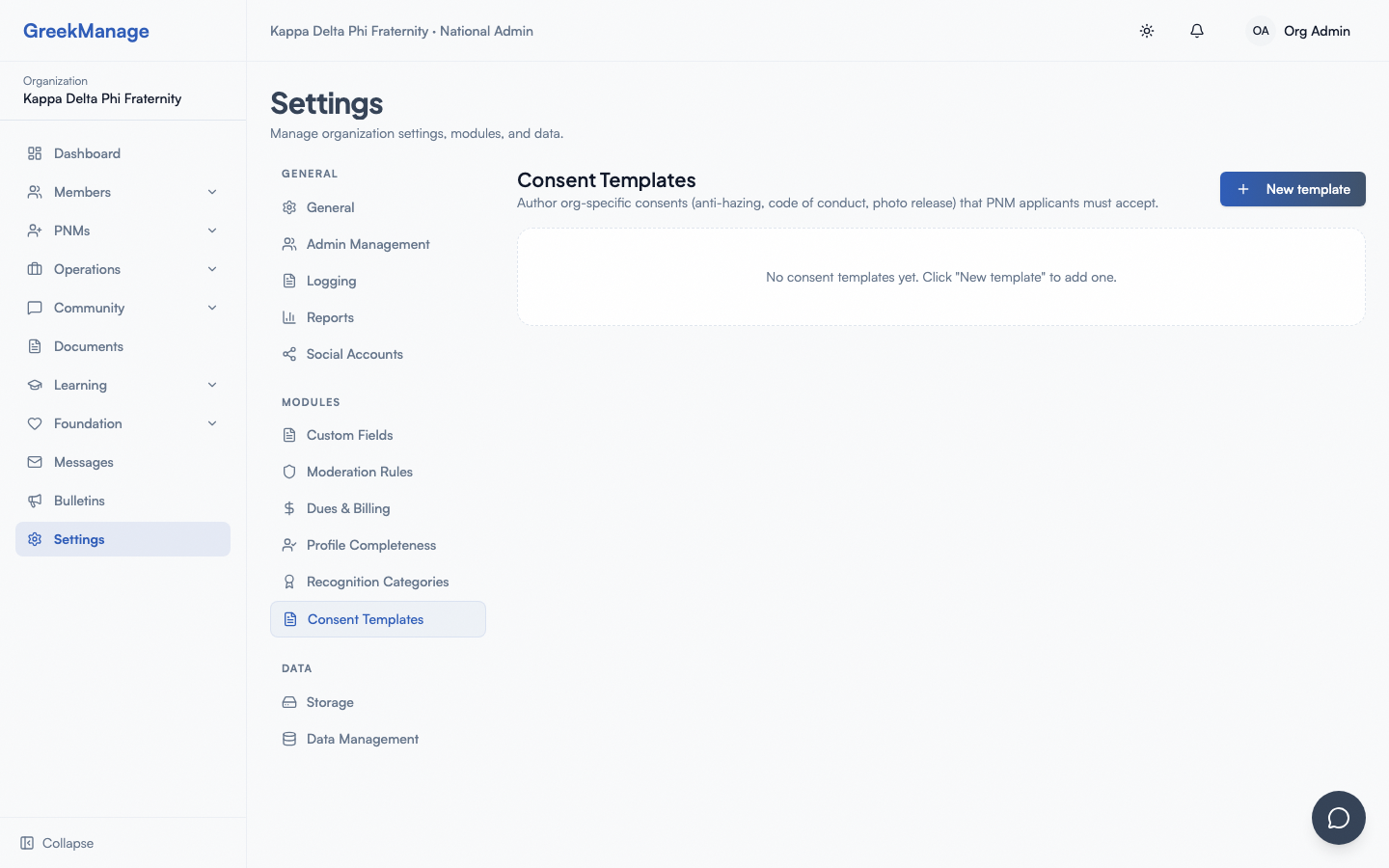This screenshot has width=1389, height=868.
Task: Select Data Management under DATA
Action: pos(362,739)
